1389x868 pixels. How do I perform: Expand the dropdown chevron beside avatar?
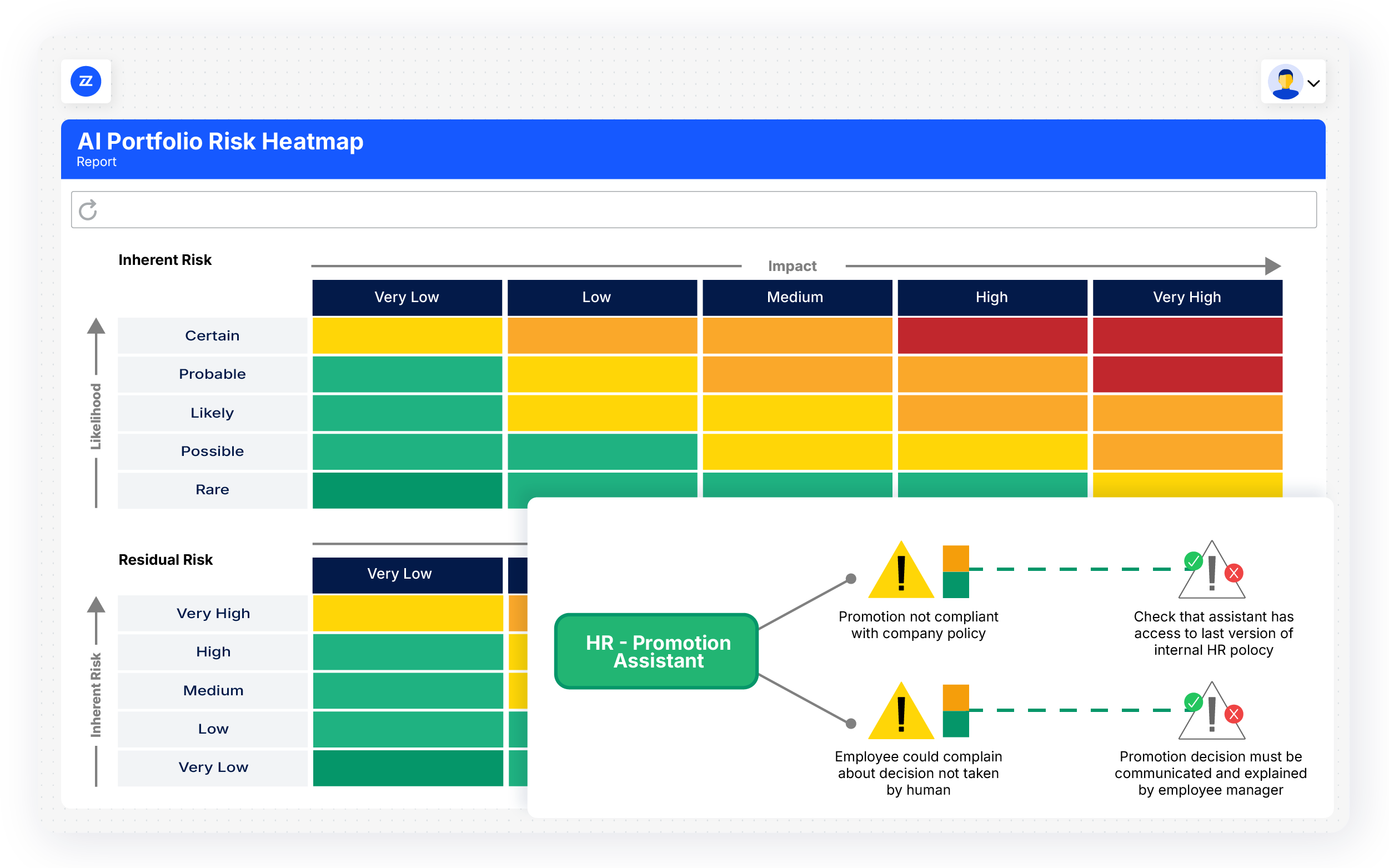point(1313,83)
